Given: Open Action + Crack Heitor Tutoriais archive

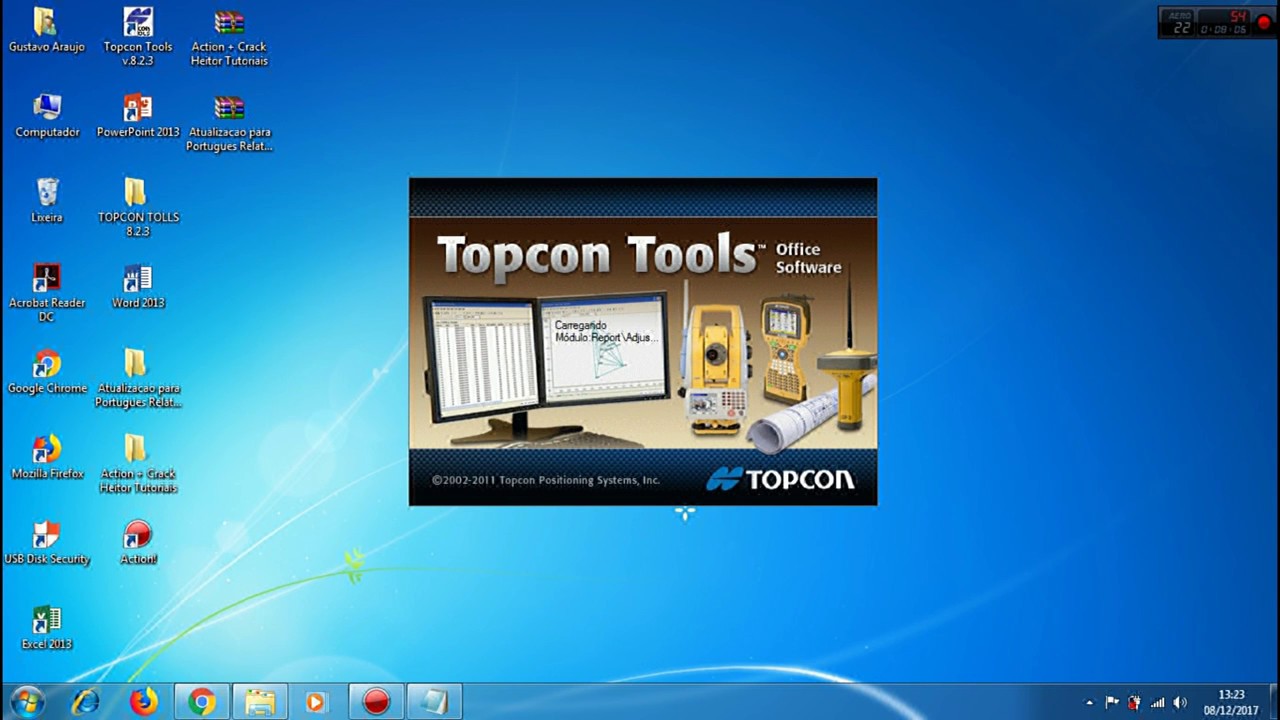Looking at the screenshot, I should pos(229,37).
